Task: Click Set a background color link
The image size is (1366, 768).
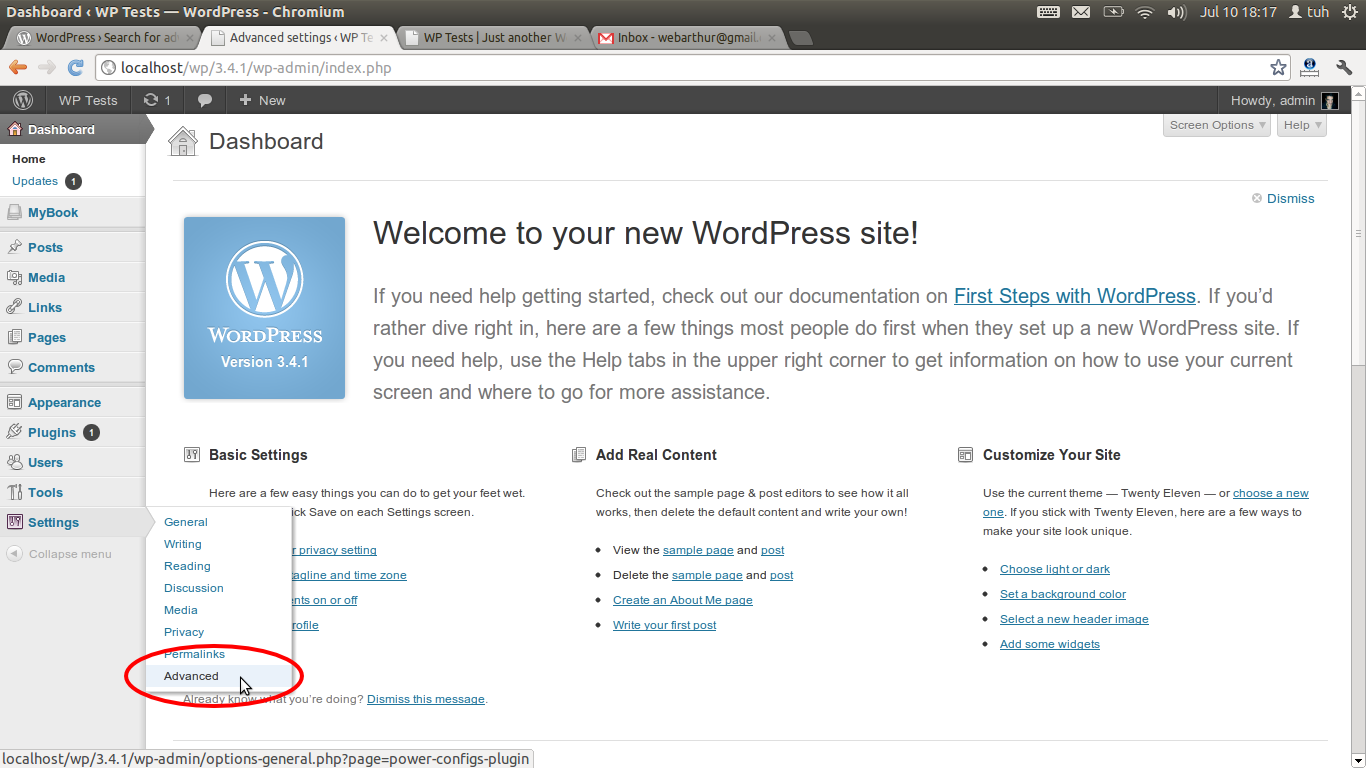Action: click(x=1063, y=594)
